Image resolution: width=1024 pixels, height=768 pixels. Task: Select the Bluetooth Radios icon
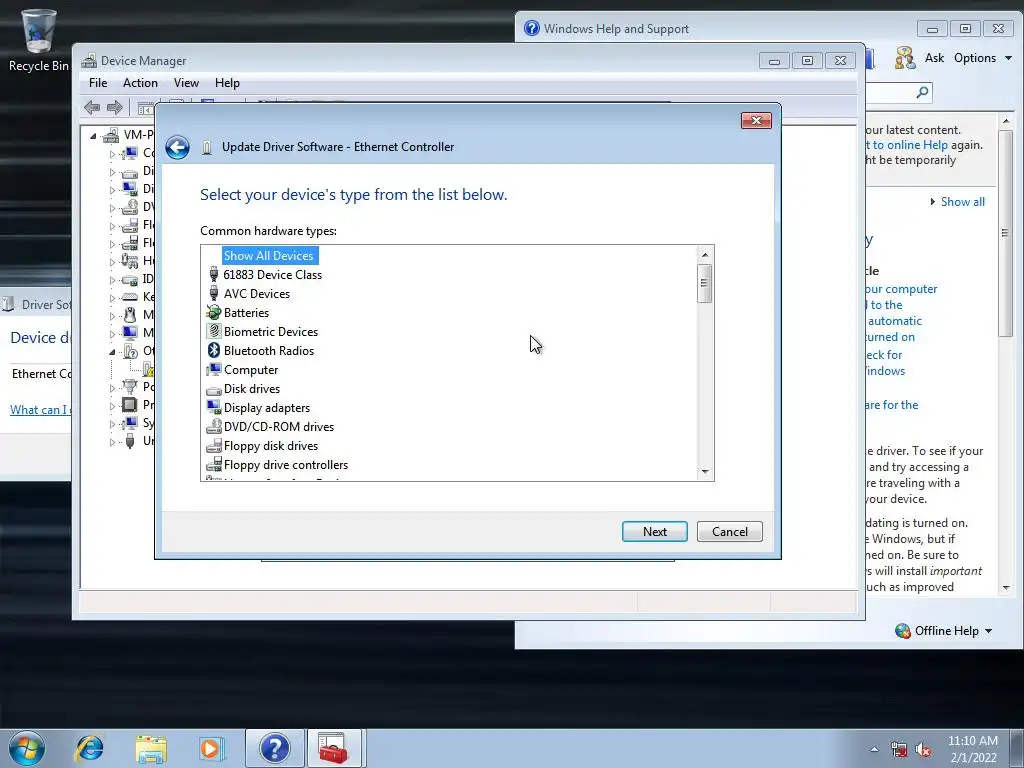[214, 350]
